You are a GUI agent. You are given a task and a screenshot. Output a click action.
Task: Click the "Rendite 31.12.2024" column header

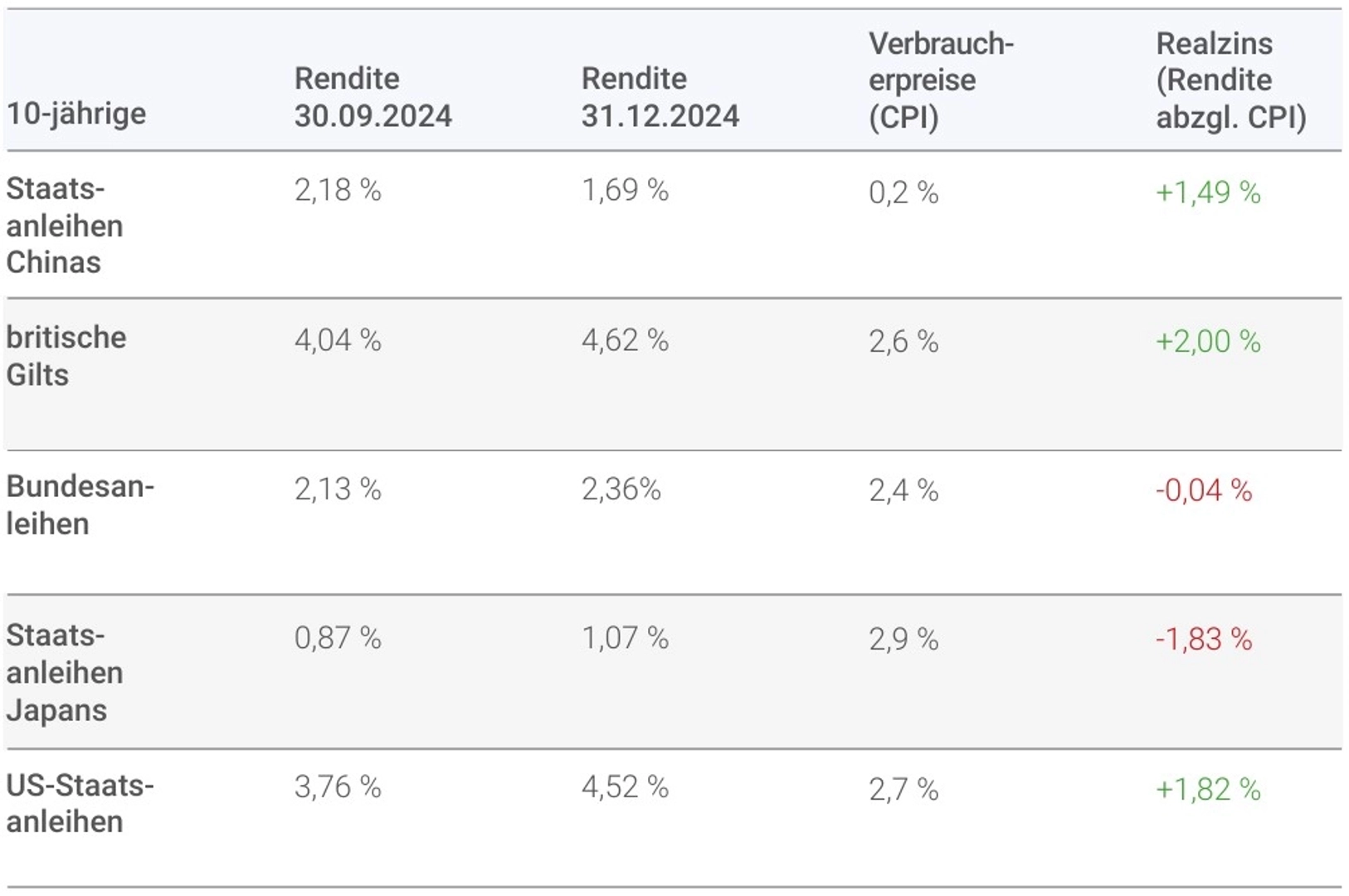[x=660, y=97]
